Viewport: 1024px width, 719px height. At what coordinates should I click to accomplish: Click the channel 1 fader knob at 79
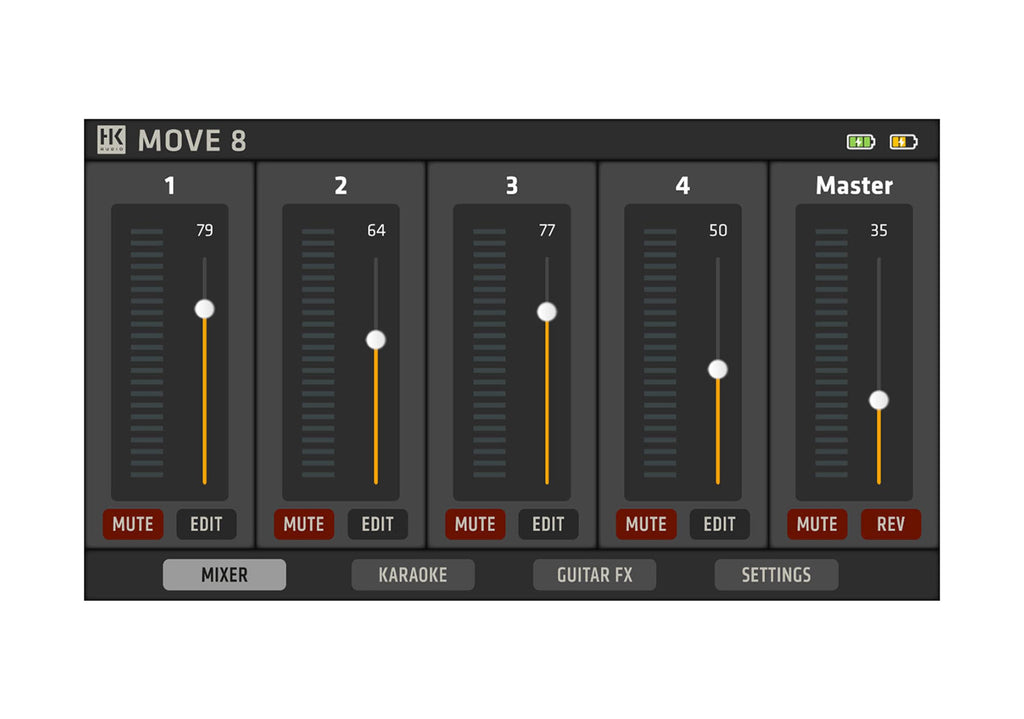[204, 309]
